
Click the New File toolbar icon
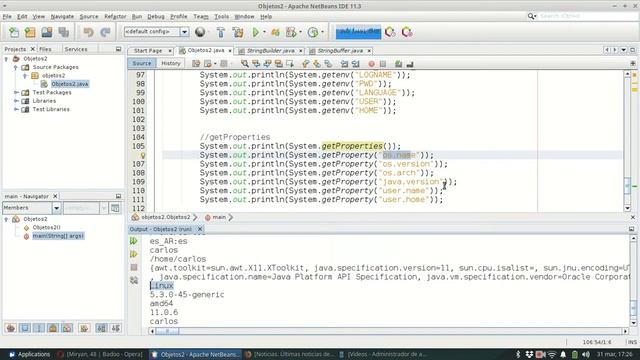[x=14, y=32]
